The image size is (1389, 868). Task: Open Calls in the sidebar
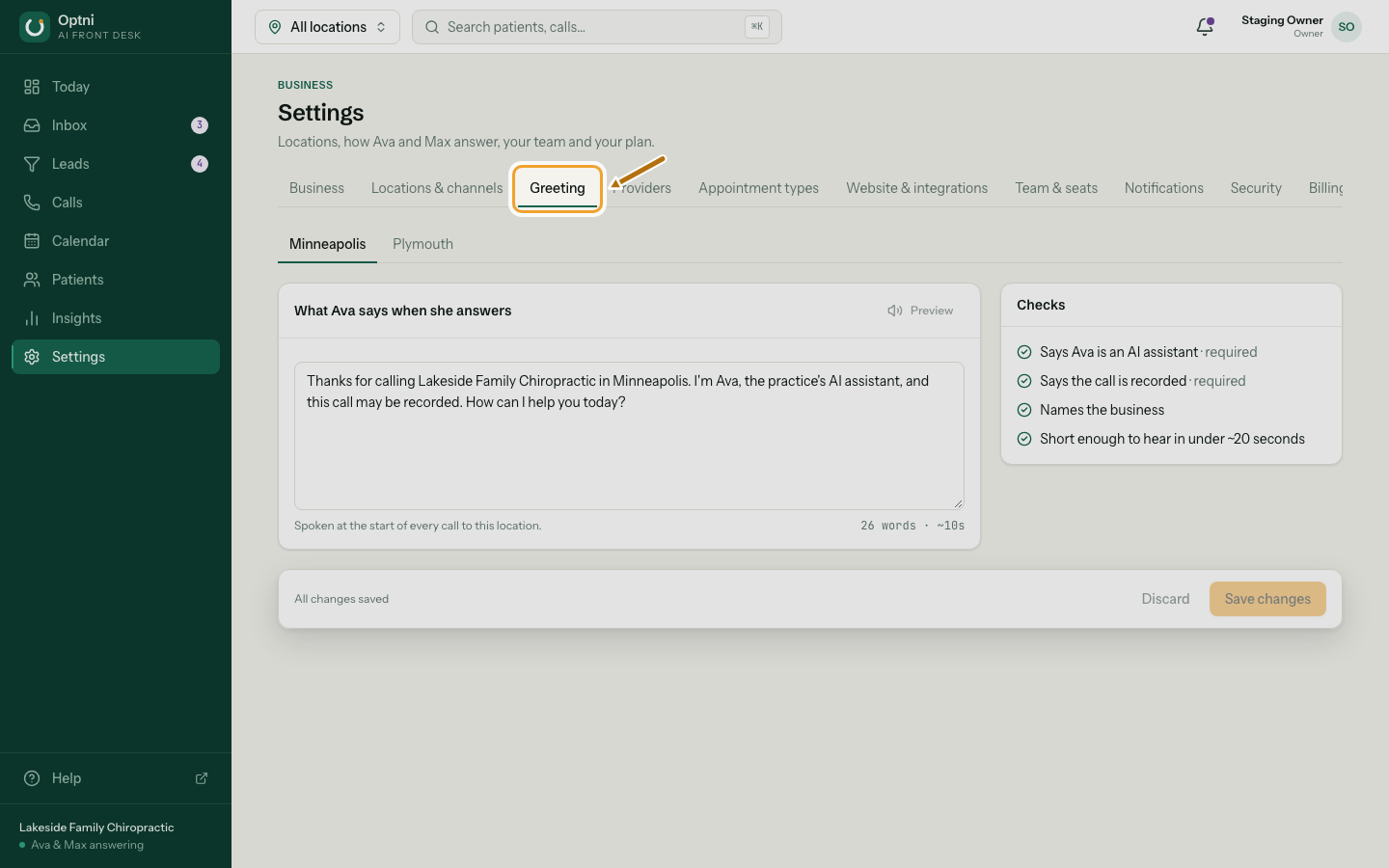[116, 203]
